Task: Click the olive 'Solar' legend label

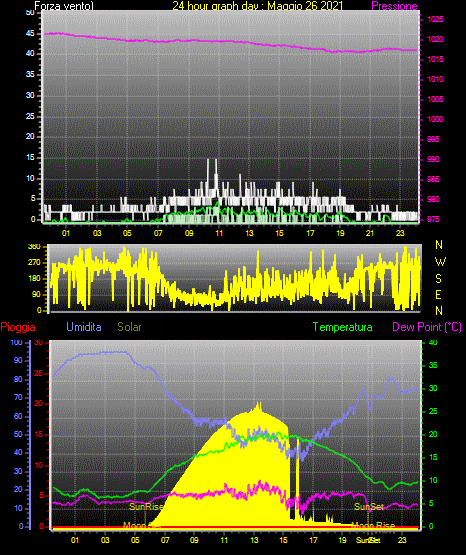Action: 129,327
